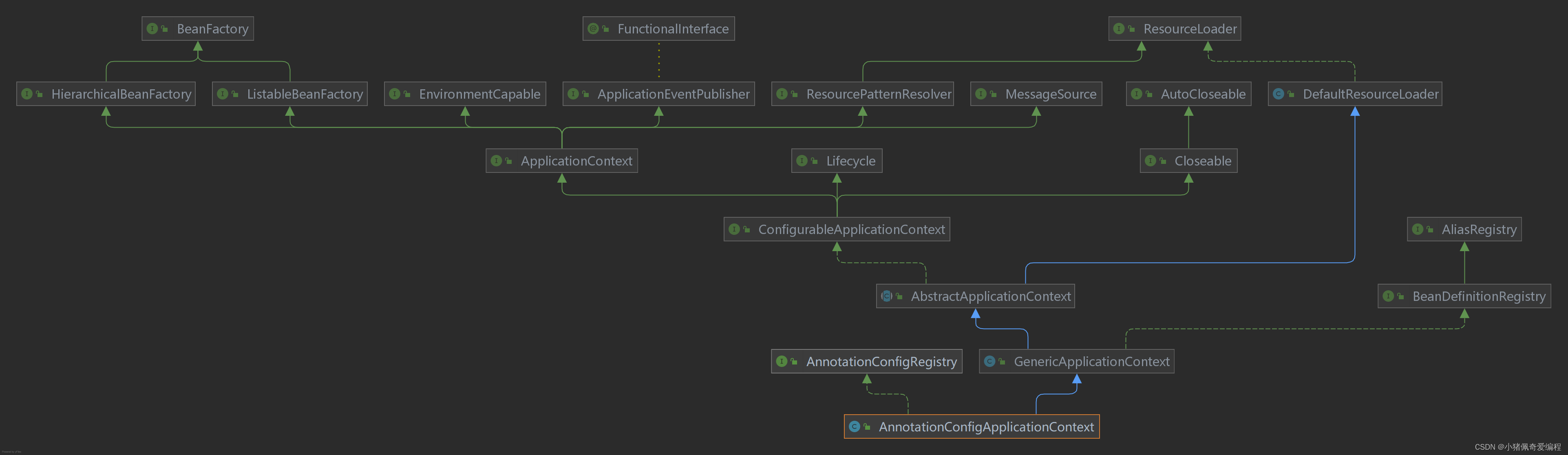Select the ConfigurableApplicationContext node label
The image size is (1568, 455).
(852, 229)
